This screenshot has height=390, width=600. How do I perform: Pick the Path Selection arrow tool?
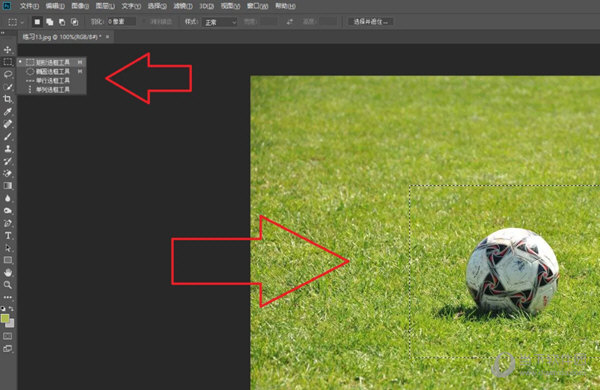coord(8,248)
